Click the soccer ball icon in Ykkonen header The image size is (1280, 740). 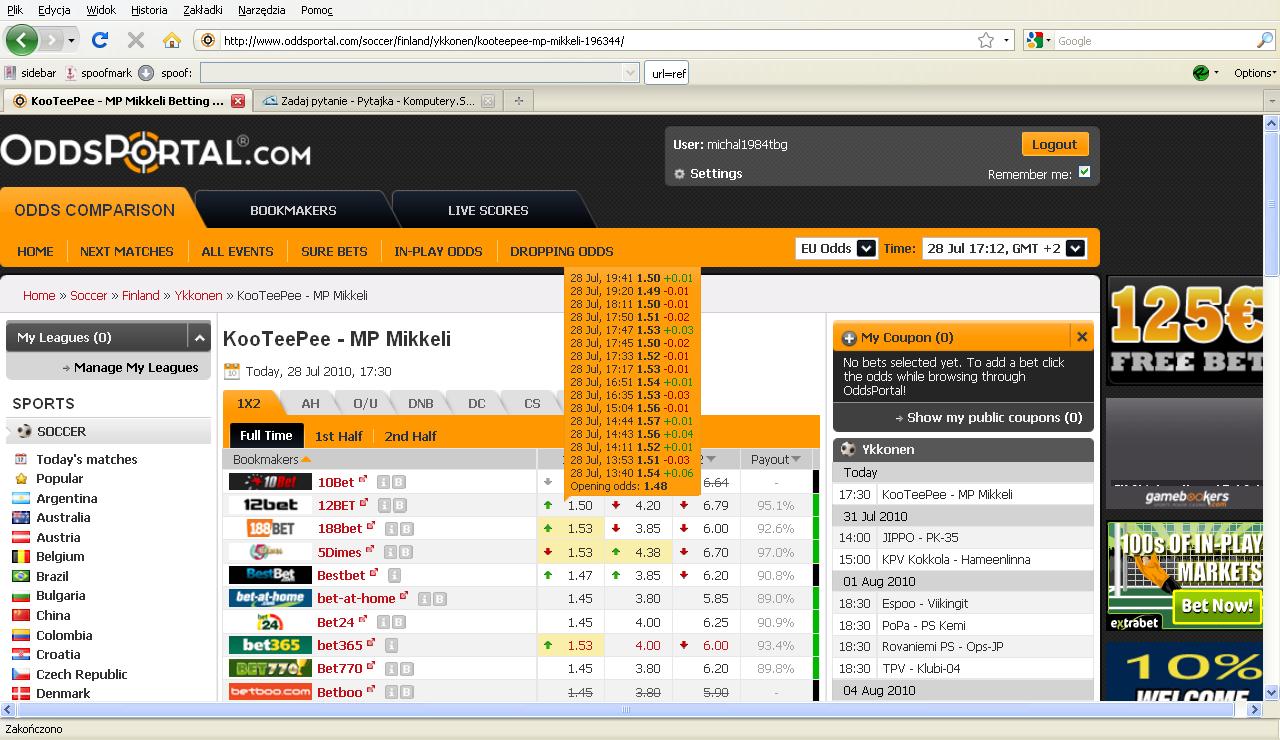[x=848, y=449]
